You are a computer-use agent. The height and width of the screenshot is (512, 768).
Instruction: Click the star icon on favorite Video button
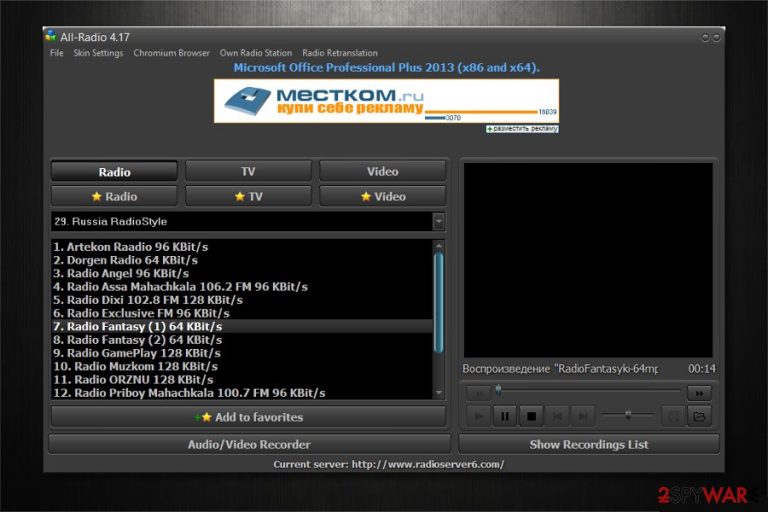366,196
